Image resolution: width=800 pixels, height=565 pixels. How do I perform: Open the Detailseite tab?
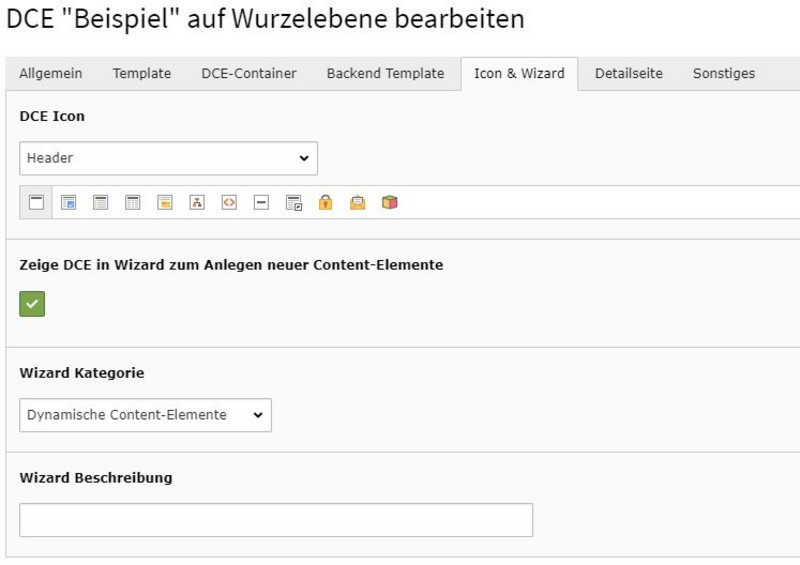(628, 73)
